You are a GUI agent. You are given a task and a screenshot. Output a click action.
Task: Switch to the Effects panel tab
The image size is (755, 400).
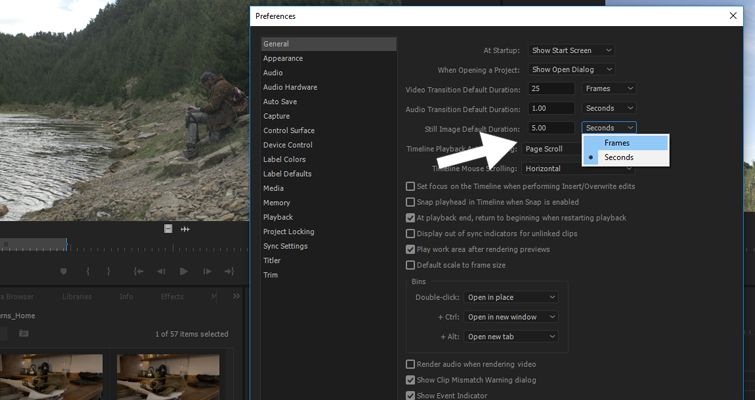pyautogui.click(x=172, y=296)
